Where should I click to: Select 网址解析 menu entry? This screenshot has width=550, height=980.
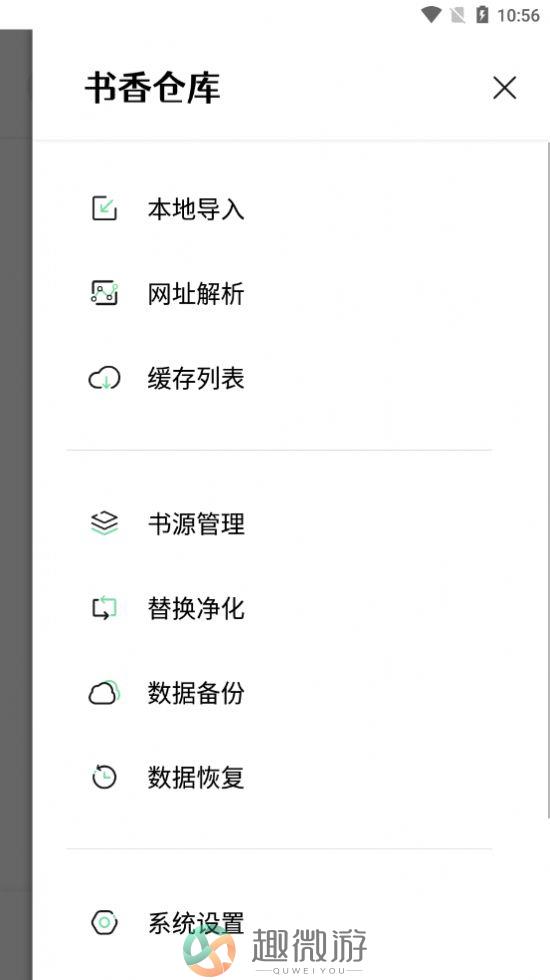point(196,293)
